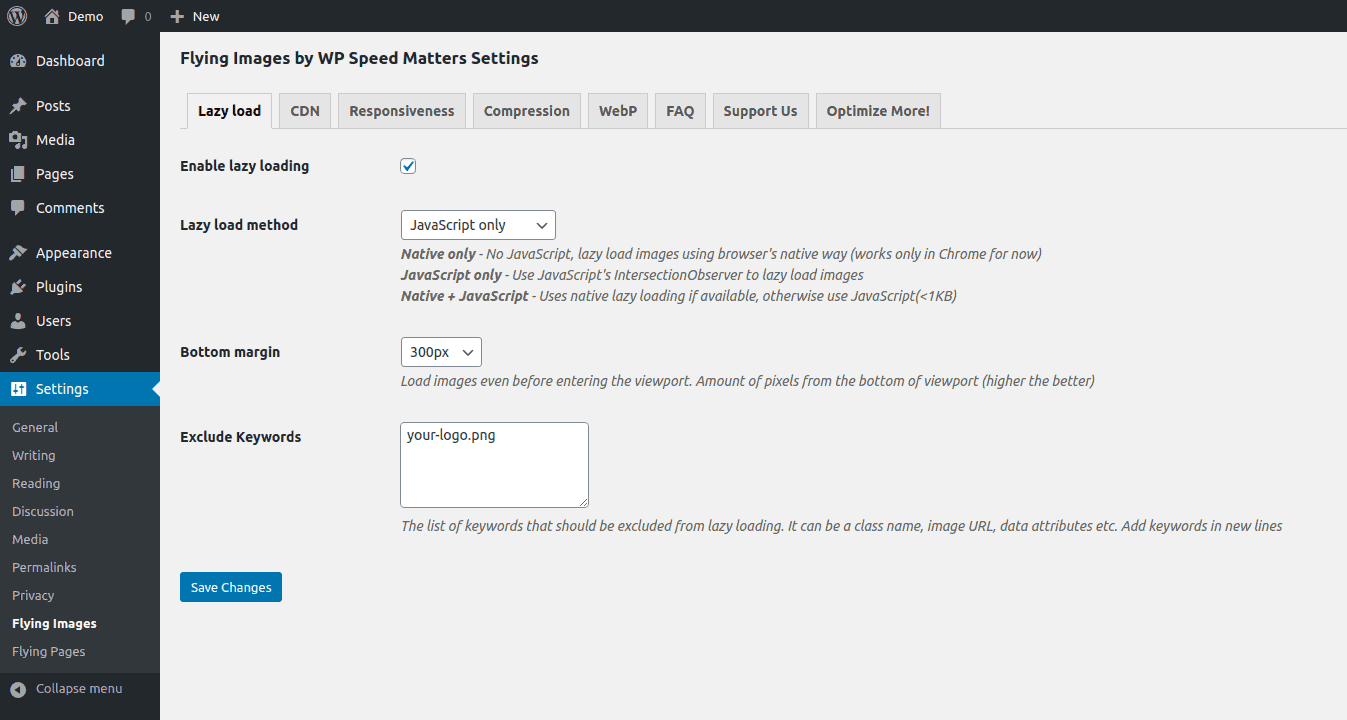This screenshot has height=720, width=1347.
Task: Go to Permalinks settings submenu
Action: pyautogui.click(x=44, y=567)
